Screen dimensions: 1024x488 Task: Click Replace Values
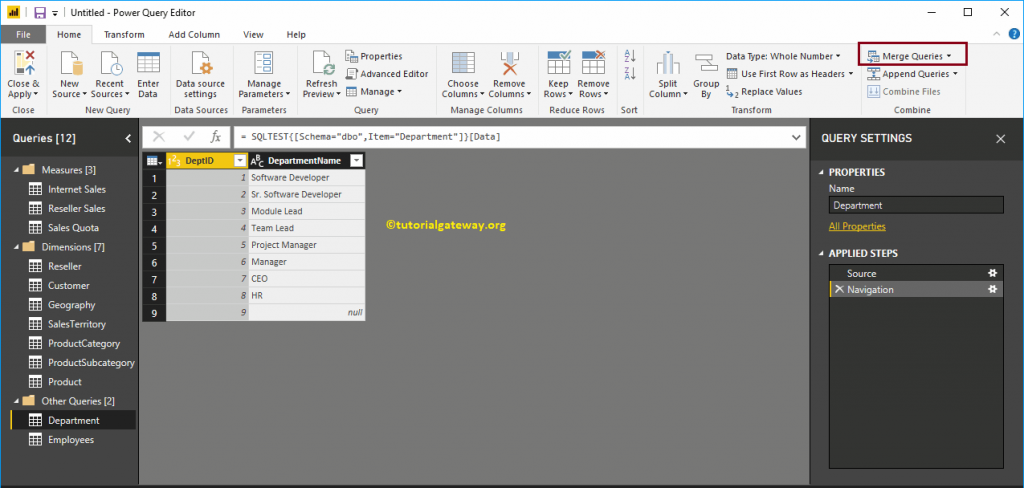pos(765,92)
